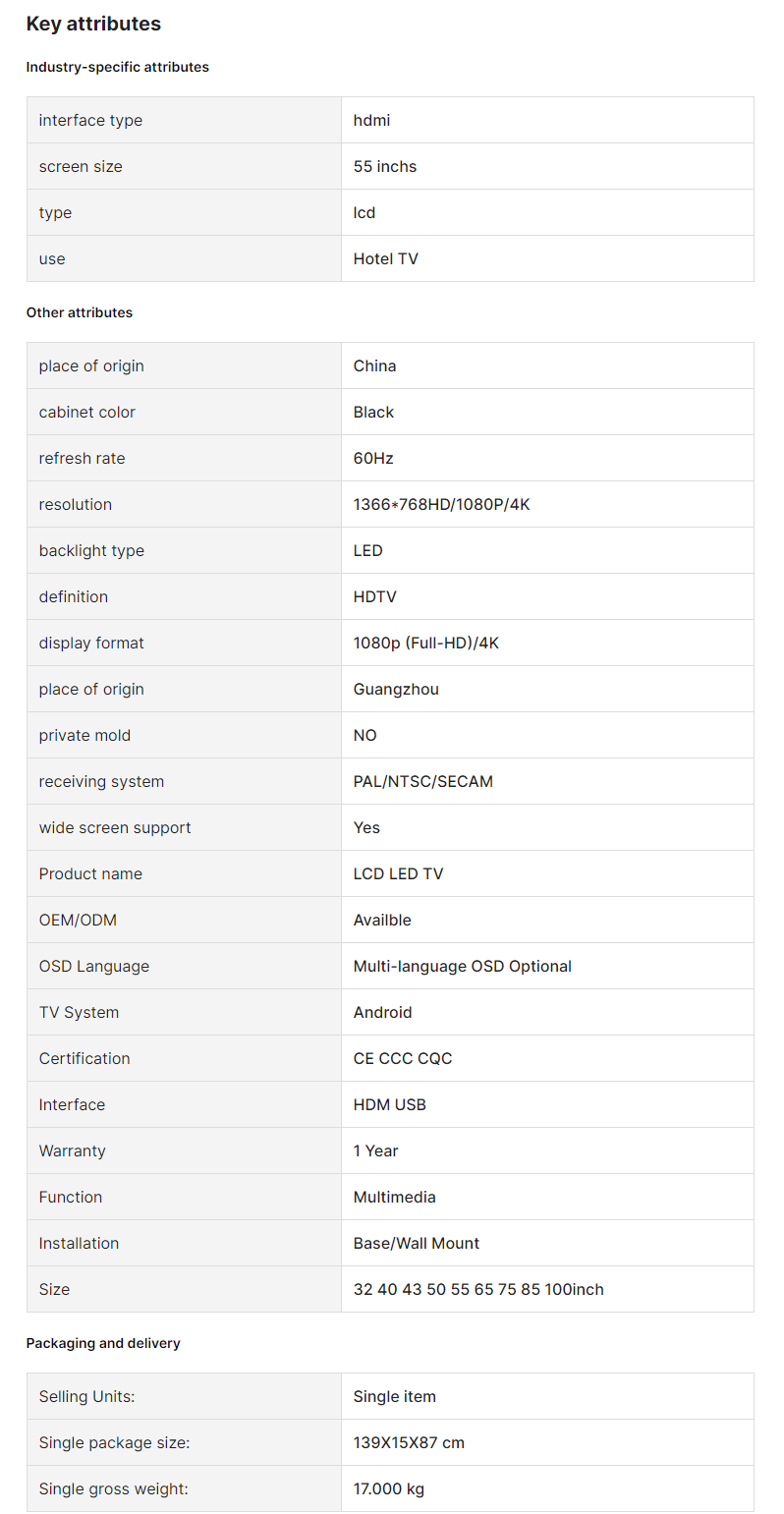Click the Industry-specific attributes subheading
784x1514 pixels.
coord(118,67)
